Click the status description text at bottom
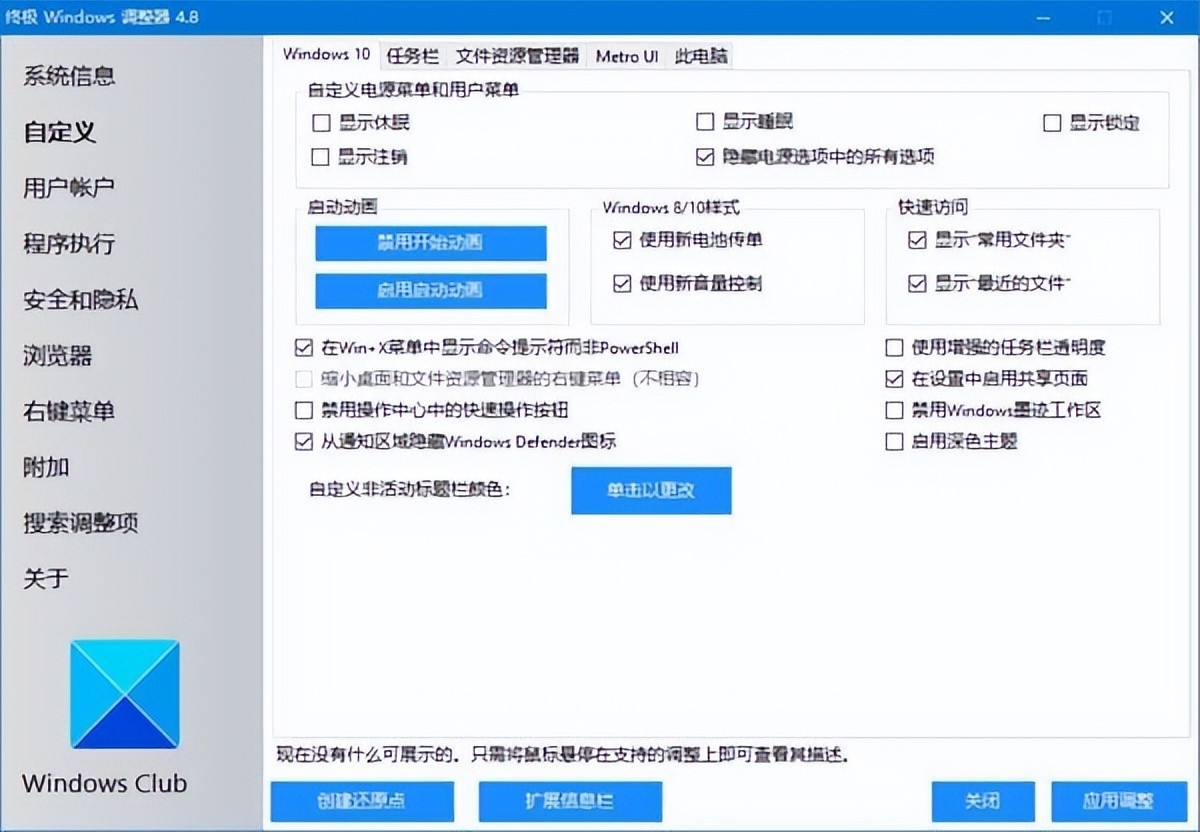1200x832 pixels. [562, 754]
